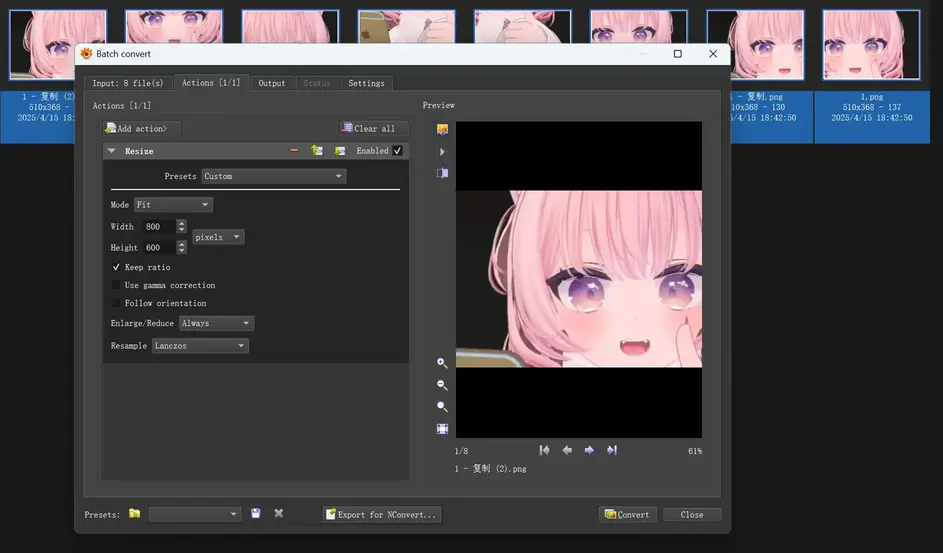943x553 pixels.
Task: Click the Convert button
Action: click(x=627, y=515)
